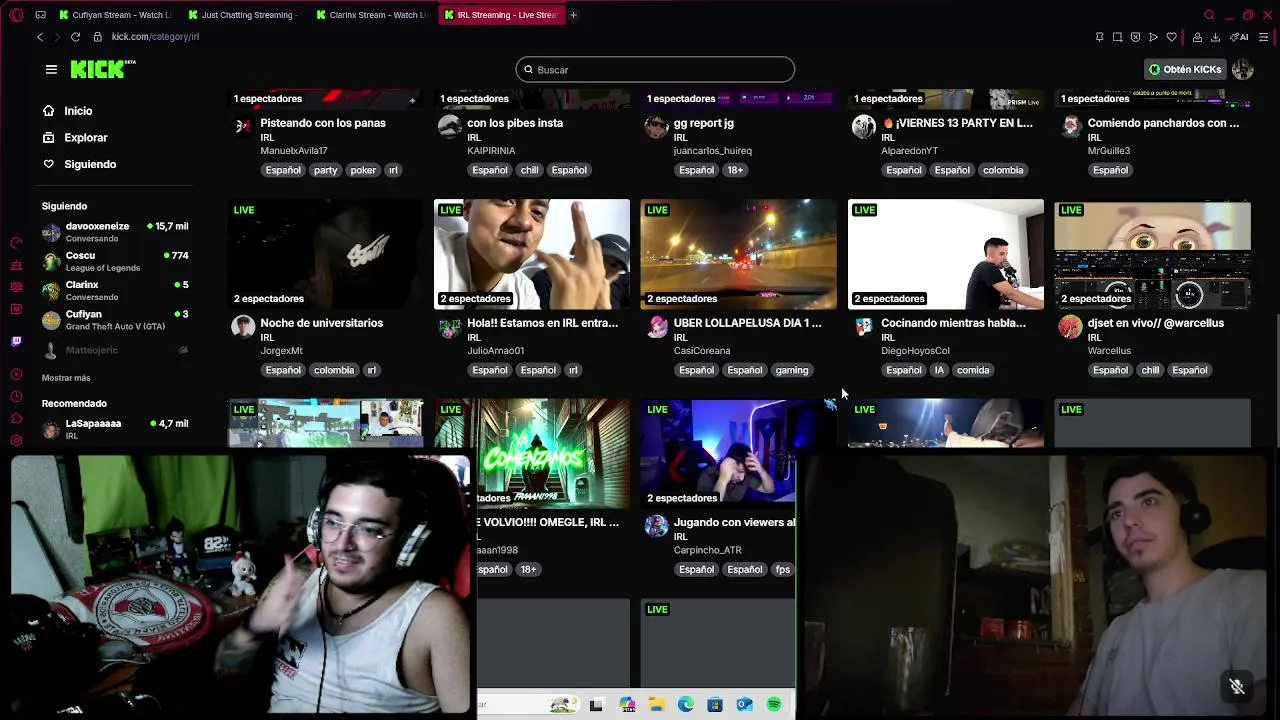This screenshot has width=1280, height=720.
Task: Select the IRL Streaming tab
Action: point(501,15)
